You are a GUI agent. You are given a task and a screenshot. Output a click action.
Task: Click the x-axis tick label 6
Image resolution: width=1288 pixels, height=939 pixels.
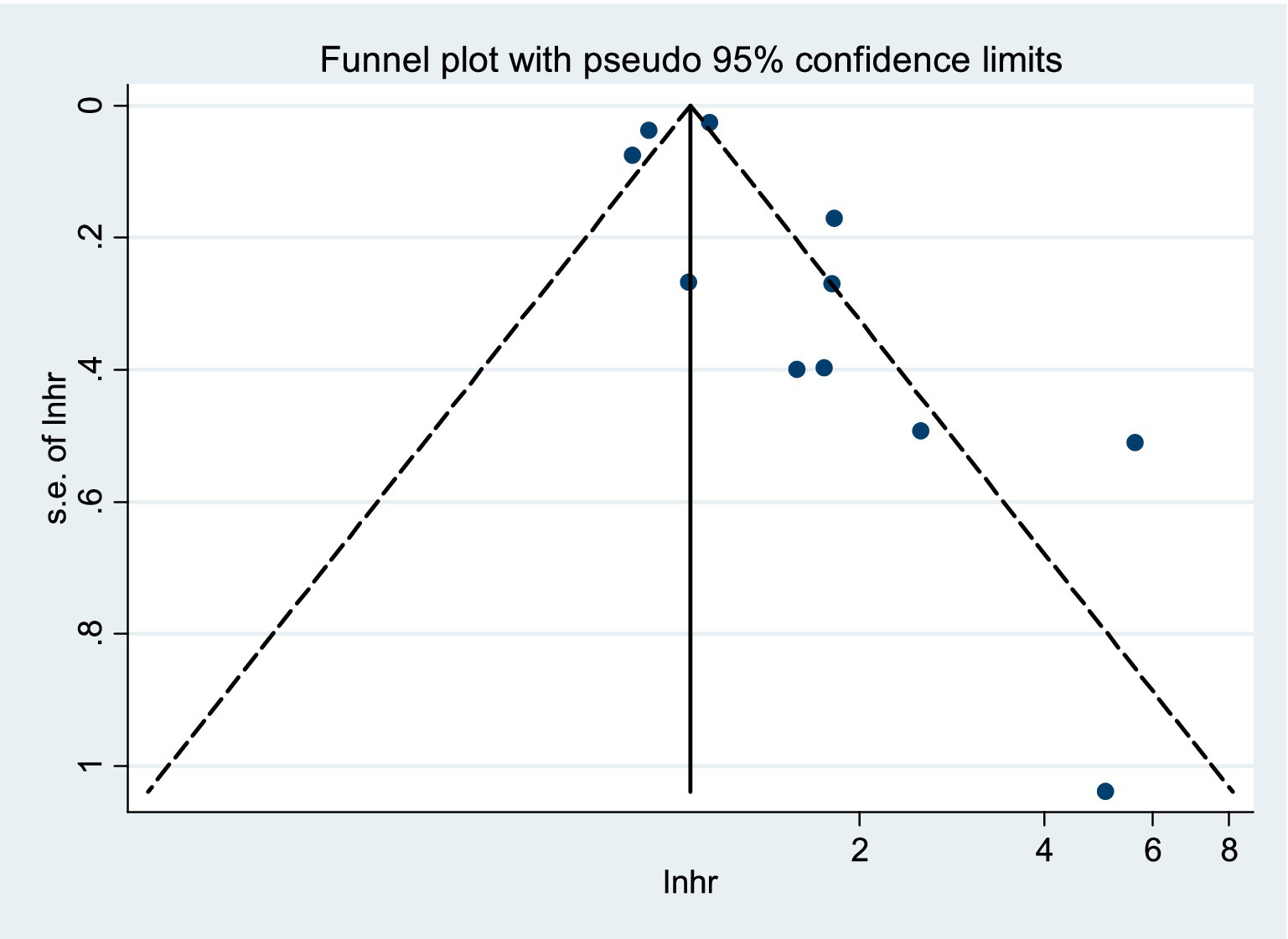(1152, 851)
